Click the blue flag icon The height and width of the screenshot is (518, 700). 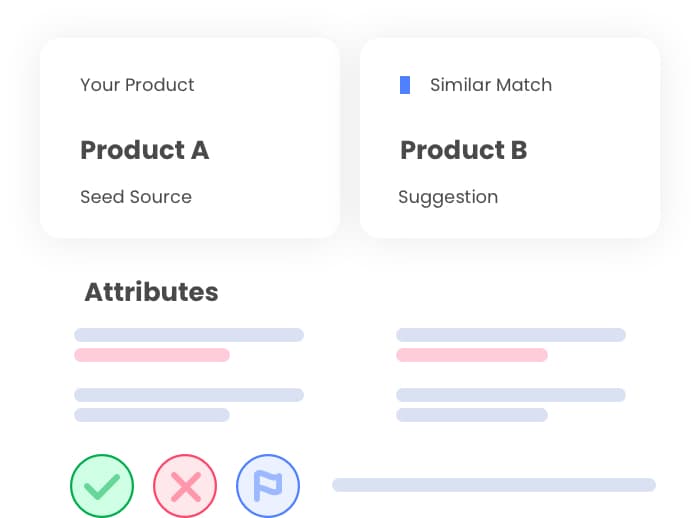pyautogui.click(x=268, y=487)
